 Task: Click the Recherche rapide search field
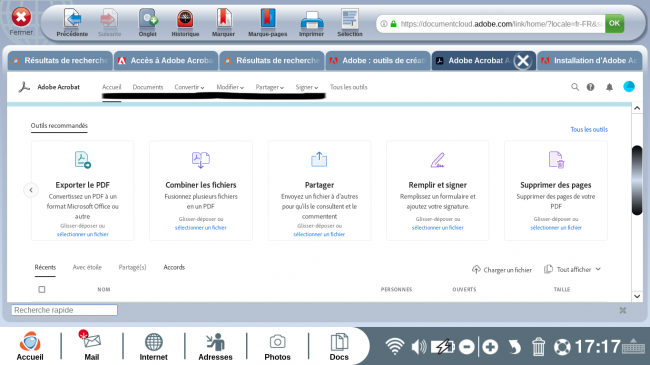pyautogui.click(x=64, y=310)
